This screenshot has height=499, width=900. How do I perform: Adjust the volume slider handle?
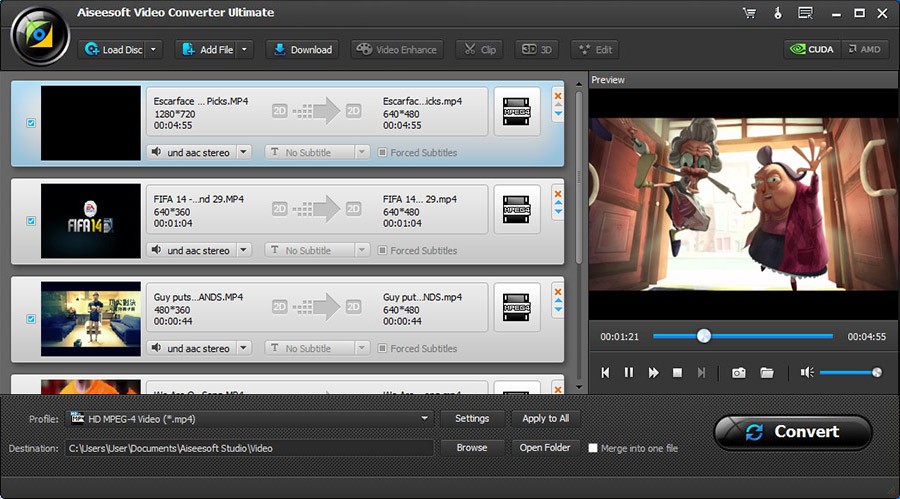click(x=876, y=373)
